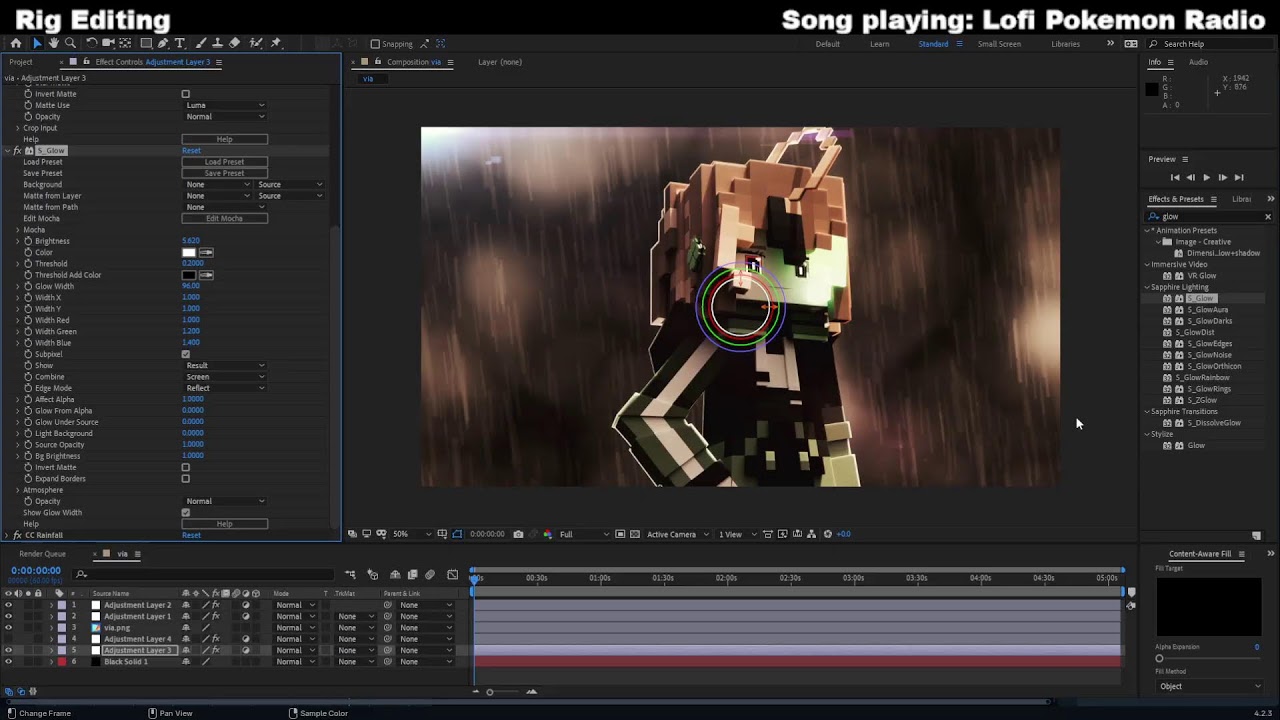This screenshot has width=1280, height=720.
Task: Enable Motion Blur for the timeline
Action: point(430,574)
